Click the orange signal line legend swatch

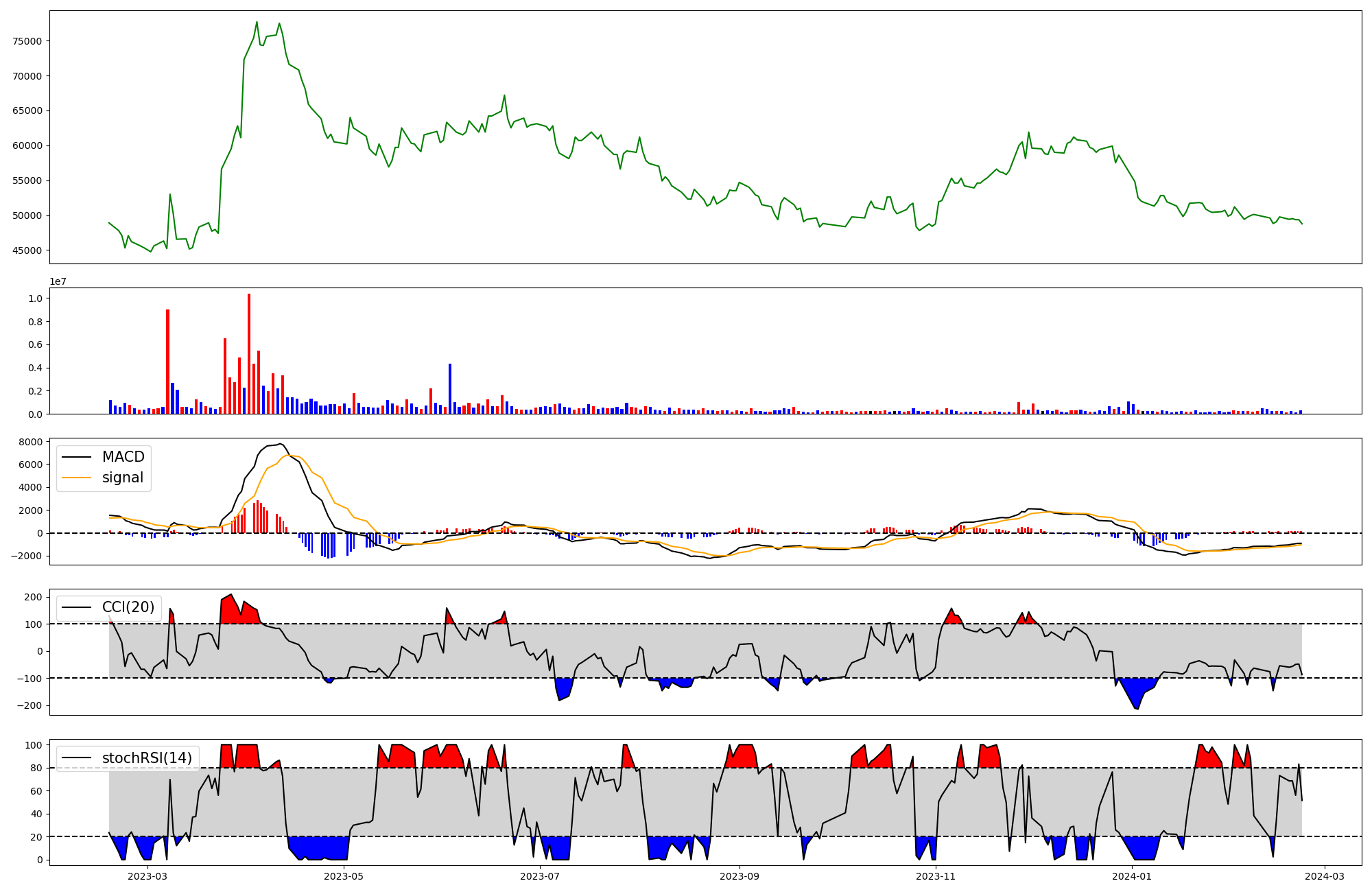tap(76, 478)
